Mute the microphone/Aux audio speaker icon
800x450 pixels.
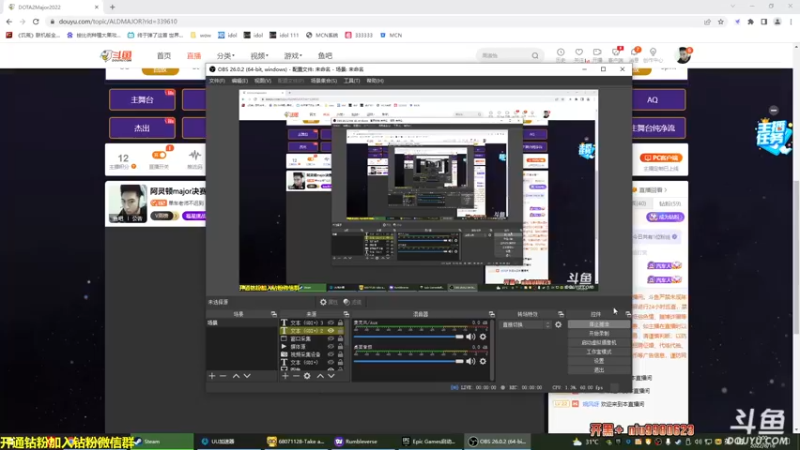[470, 337]
